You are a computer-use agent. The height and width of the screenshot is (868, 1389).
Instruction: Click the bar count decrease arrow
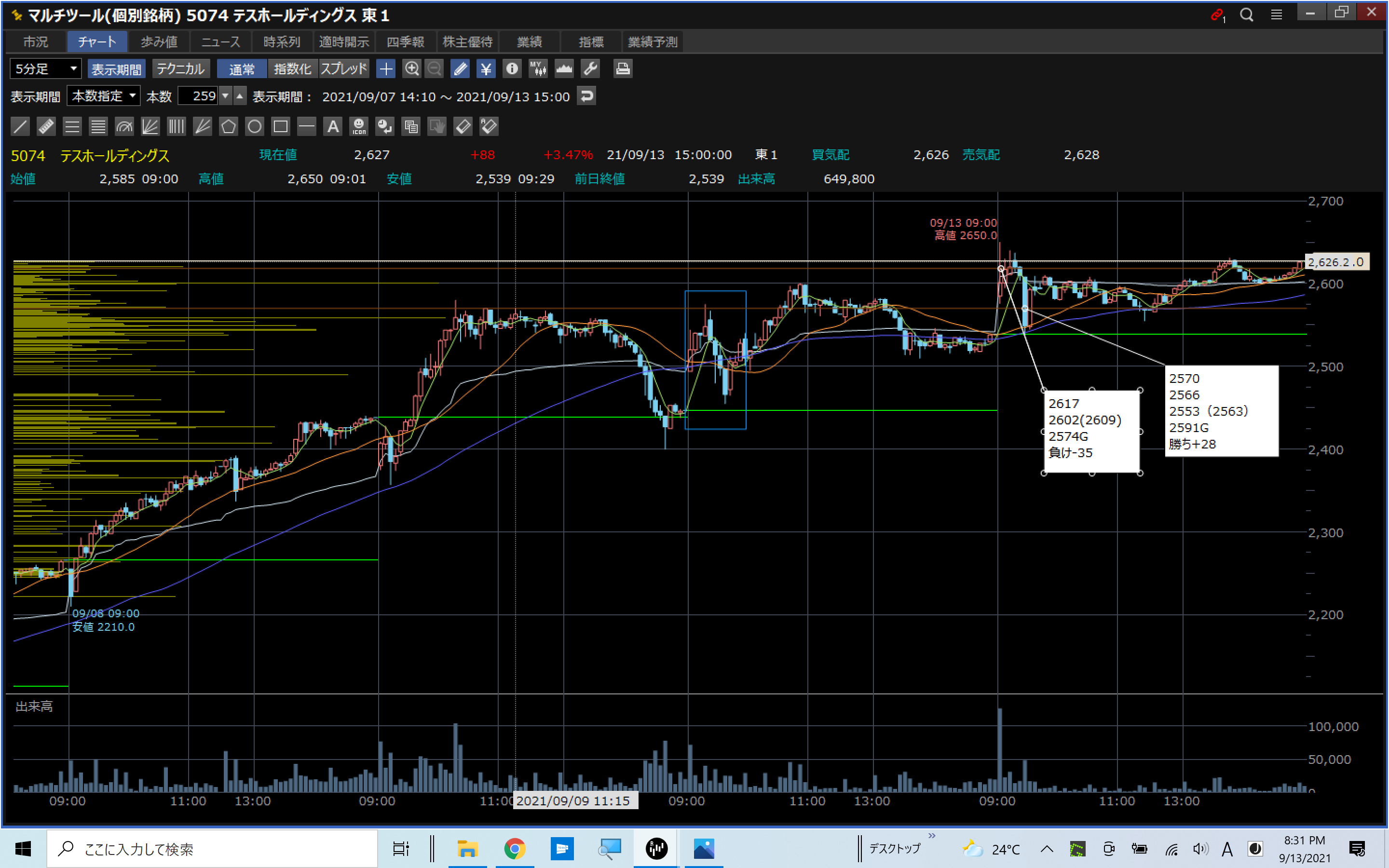click(x=226, y=96)
